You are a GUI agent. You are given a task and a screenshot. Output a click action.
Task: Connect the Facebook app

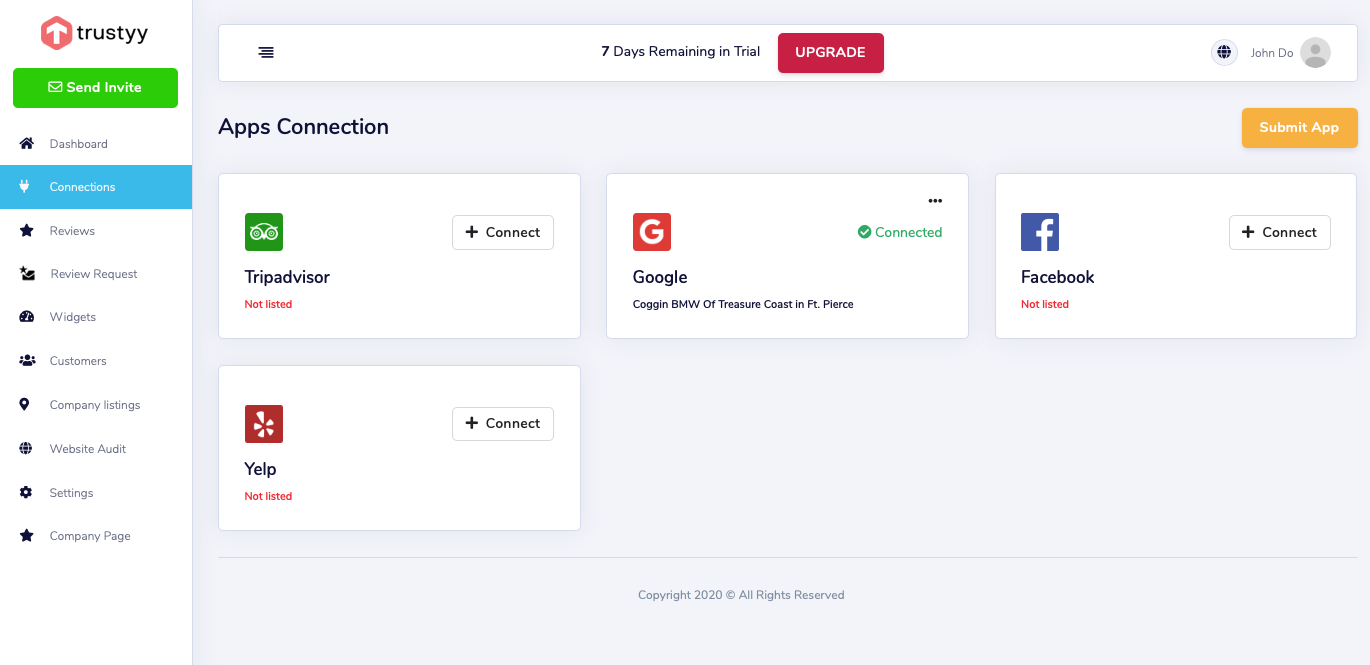[x=1280, y=232]
